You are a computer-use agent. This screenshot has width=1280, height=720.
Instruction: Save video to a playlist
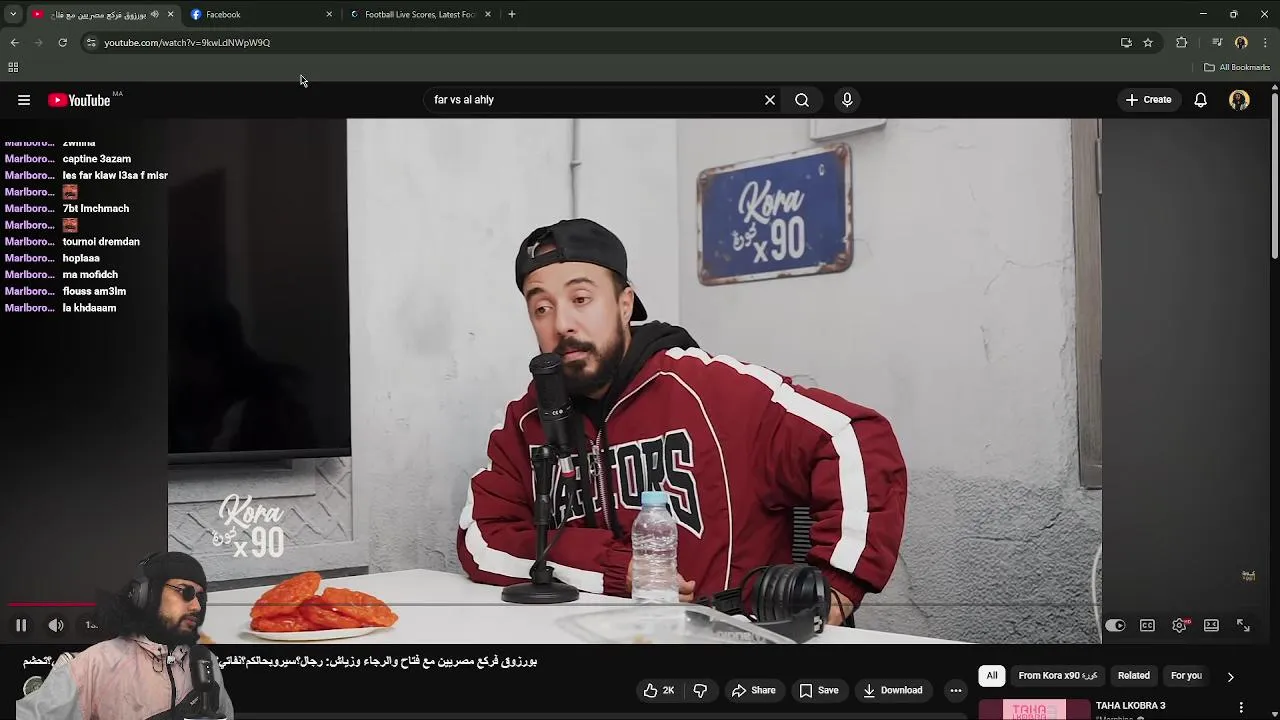point(818,690)
